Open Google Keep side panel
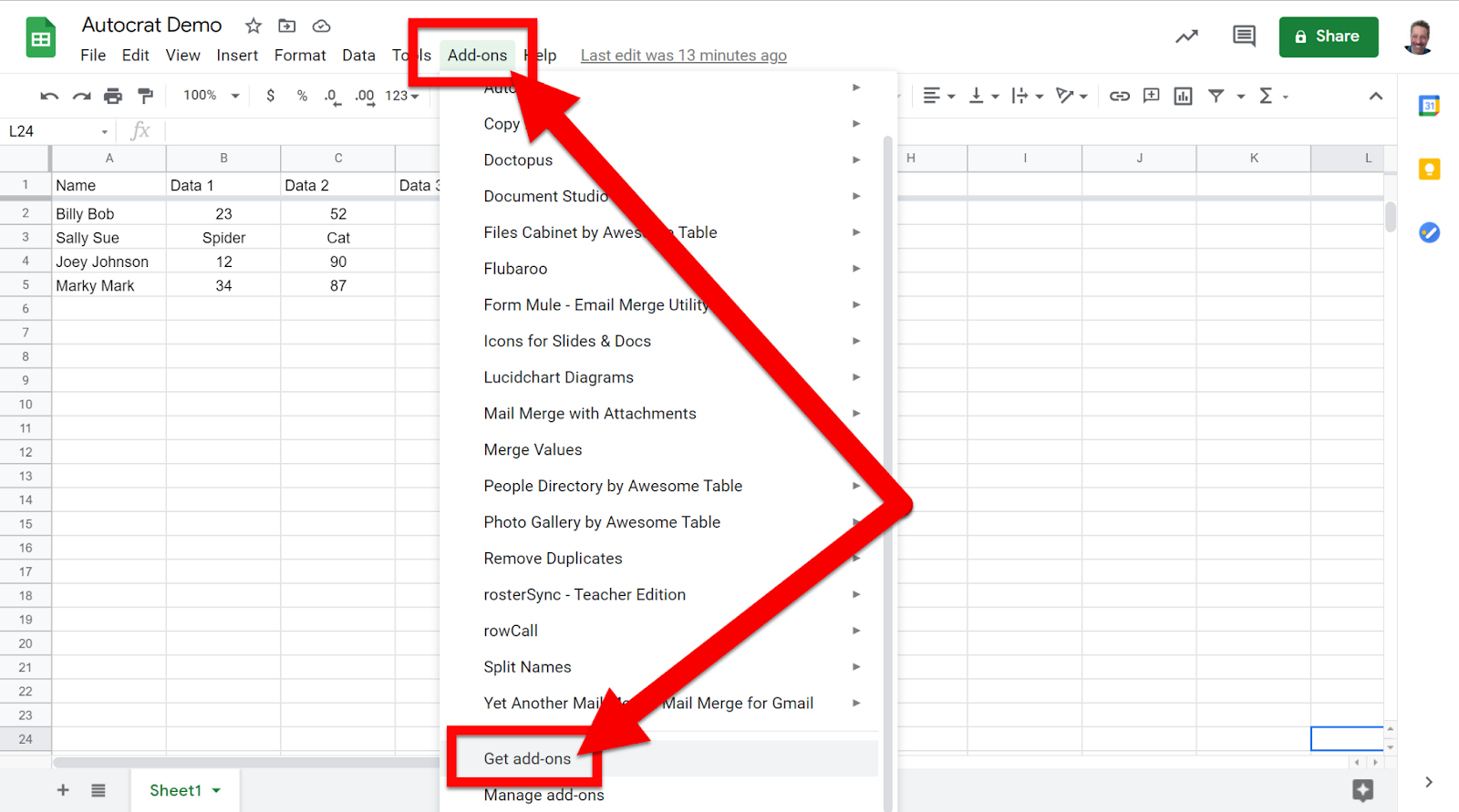The image size is (1459, 812). (1429, 169)
